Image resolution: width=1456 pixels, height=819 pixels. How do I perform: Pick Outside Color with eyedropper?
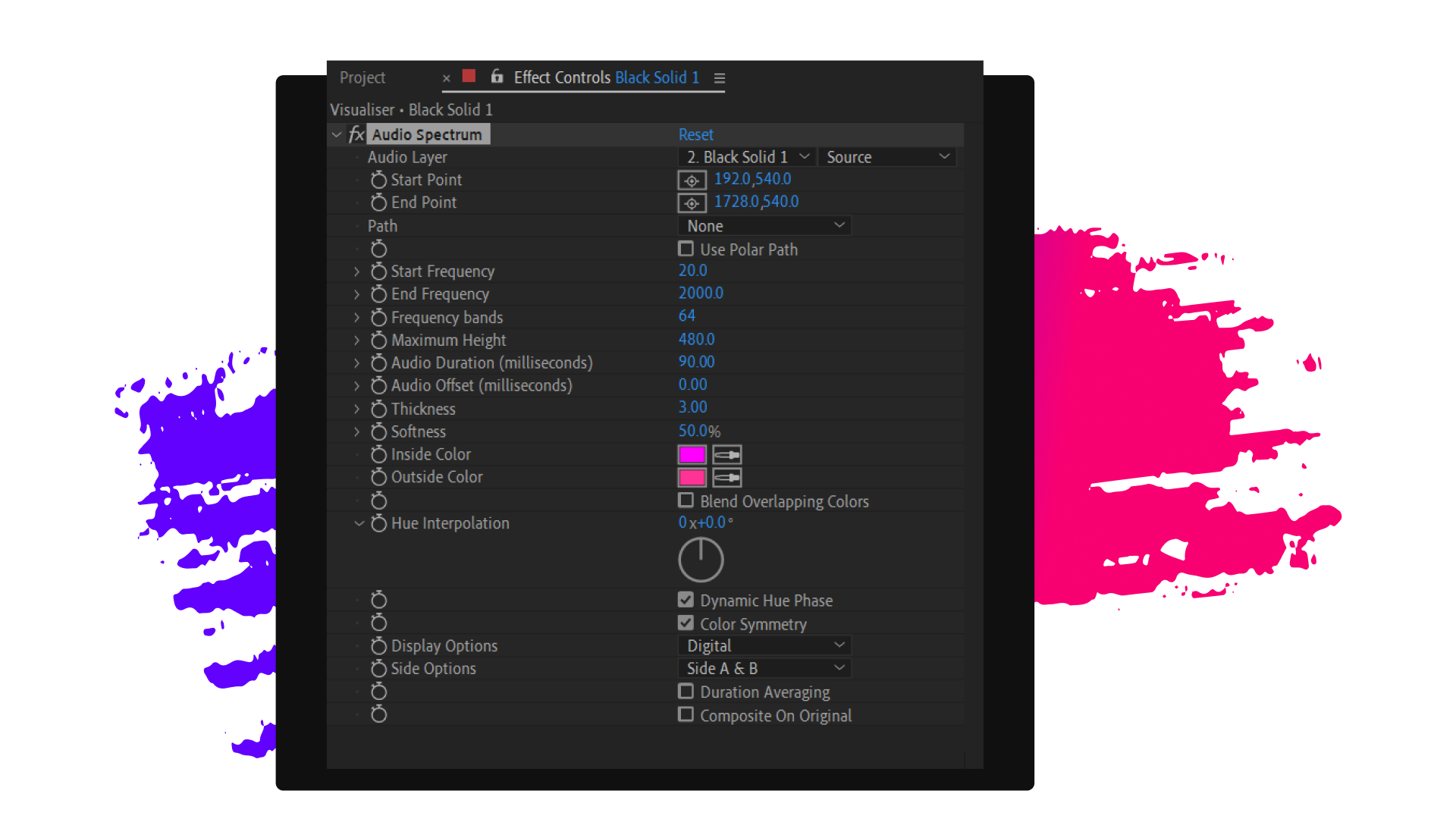tap(726, 478)
